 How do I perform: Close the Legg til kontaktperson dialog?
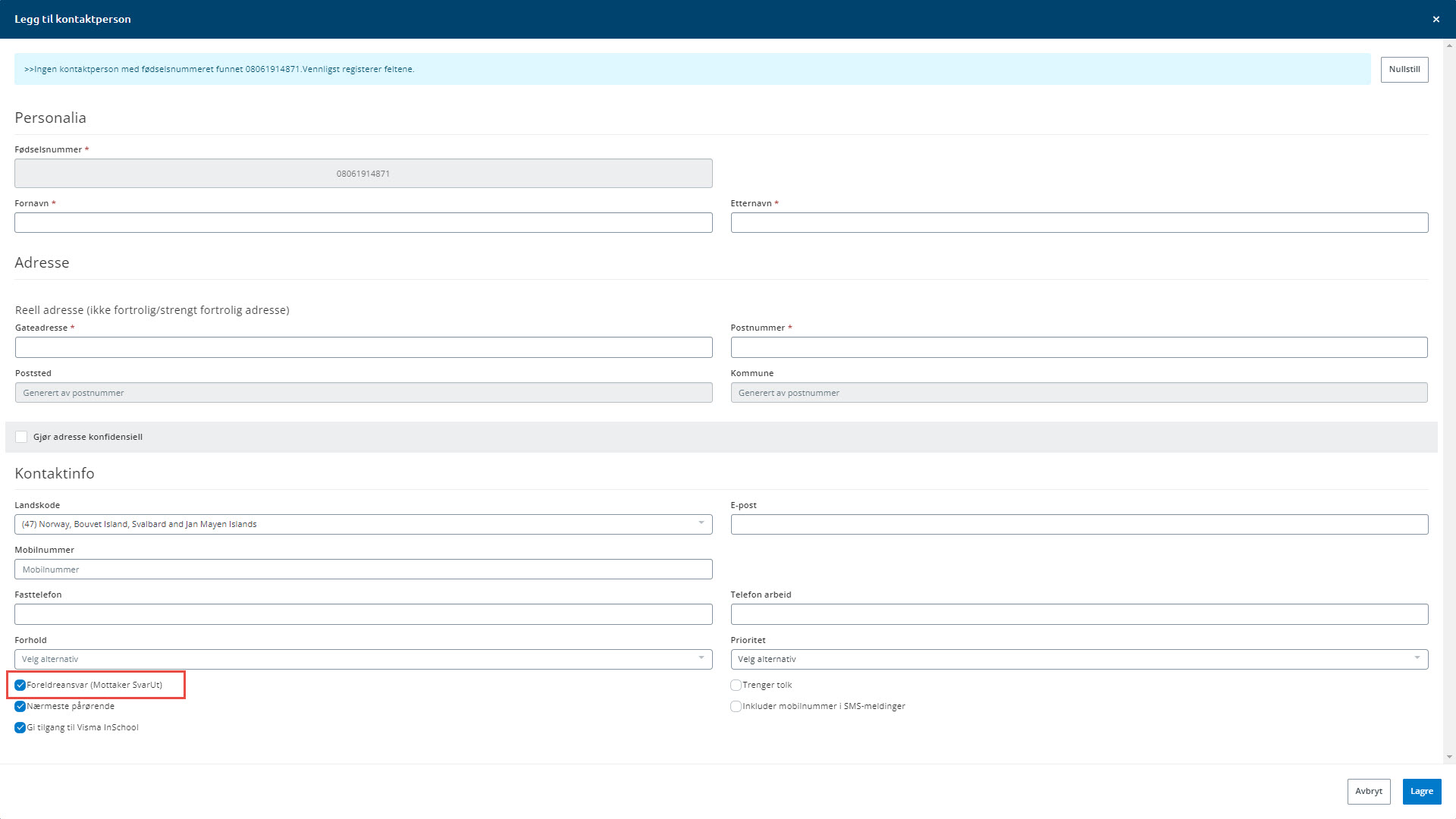(x=1436, y=19)
